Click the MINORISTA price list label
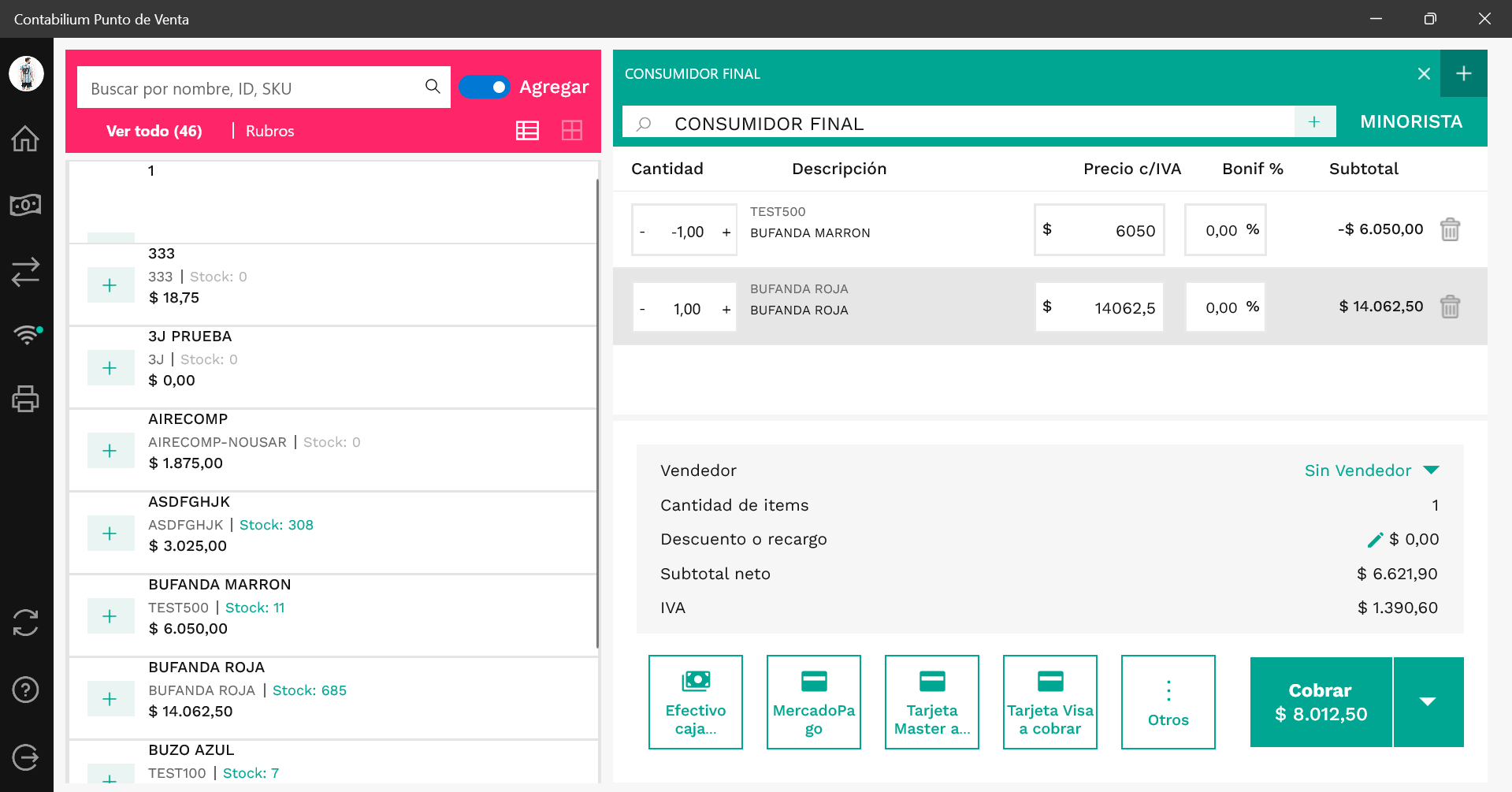Viewport: 1512px width, 792px height. pos(1411,122)
